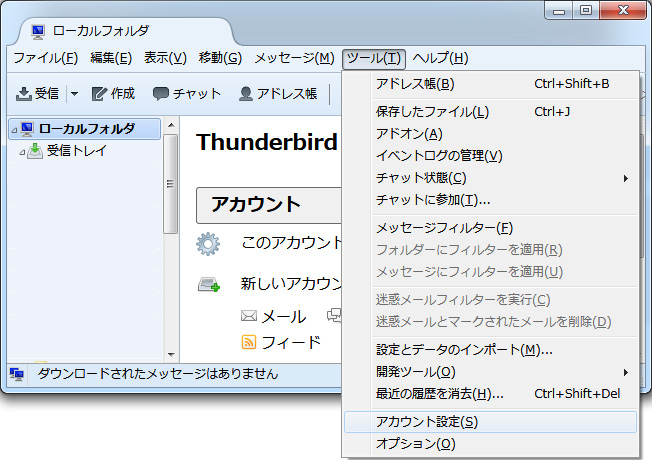Open アドオン(A) from the Tools menu

pyautogui.click(x=491, y=134)
